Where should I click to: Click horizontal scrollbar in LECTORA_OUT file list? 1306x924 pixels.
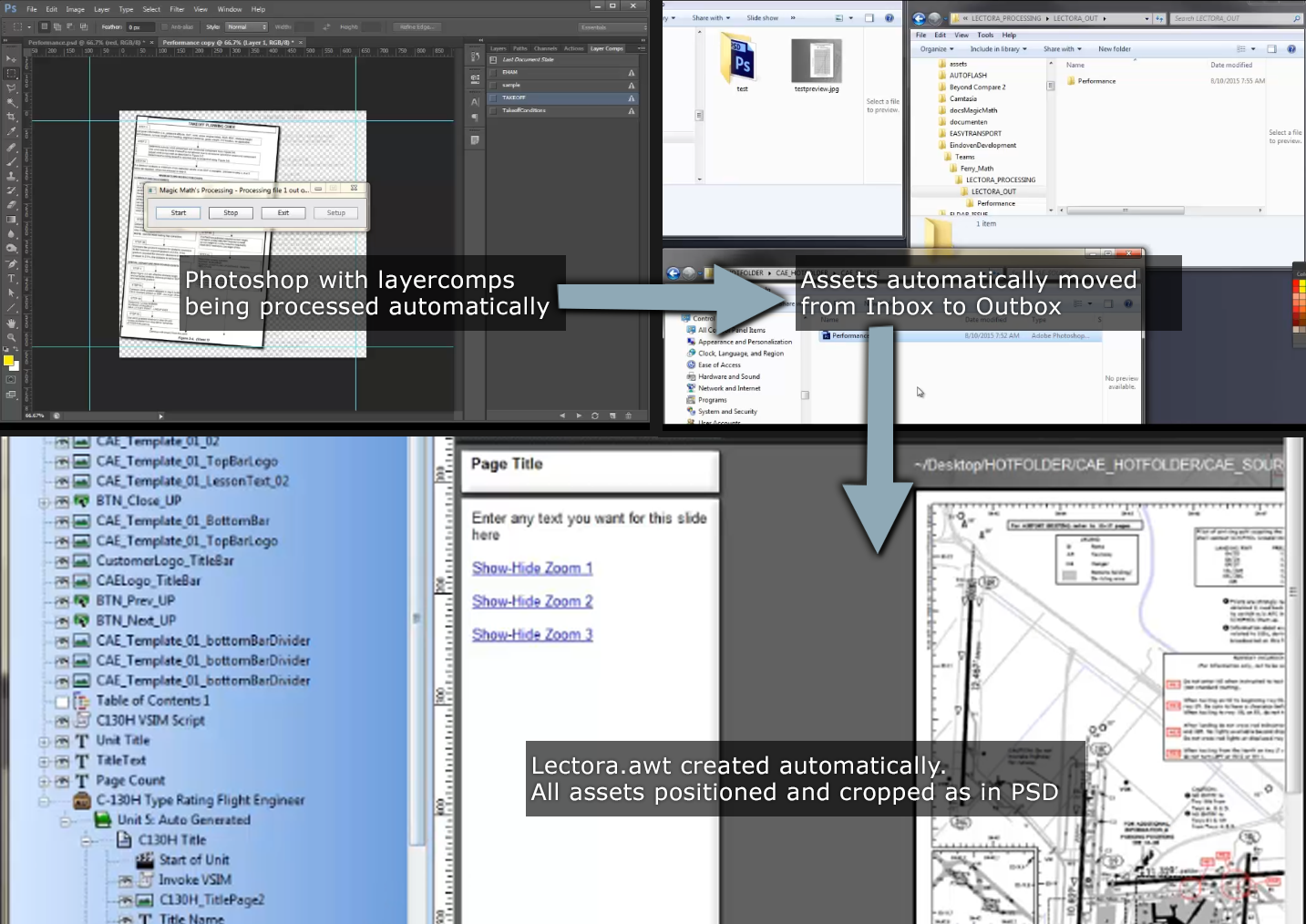(x=1125, y=210)
